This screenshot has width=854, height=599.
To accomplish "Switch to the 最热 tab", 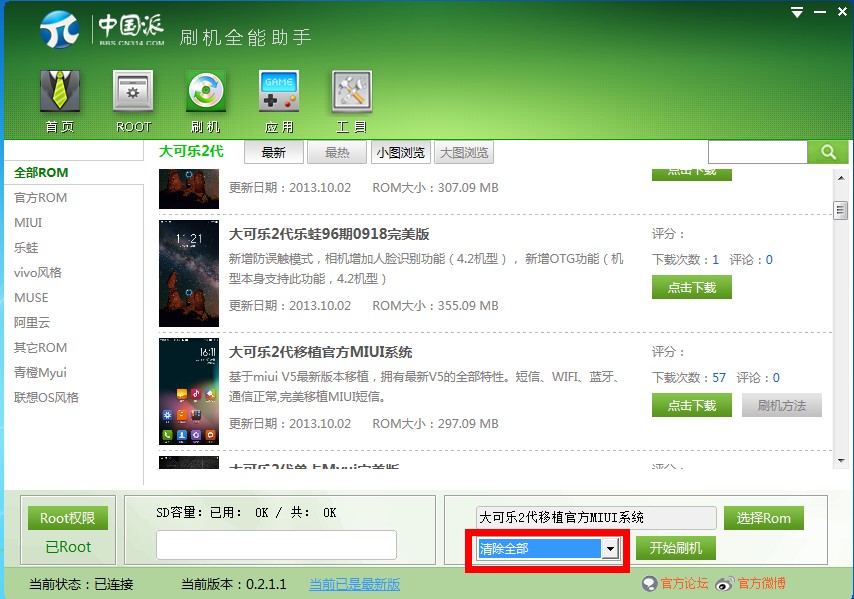I will [x=337, y=152].
